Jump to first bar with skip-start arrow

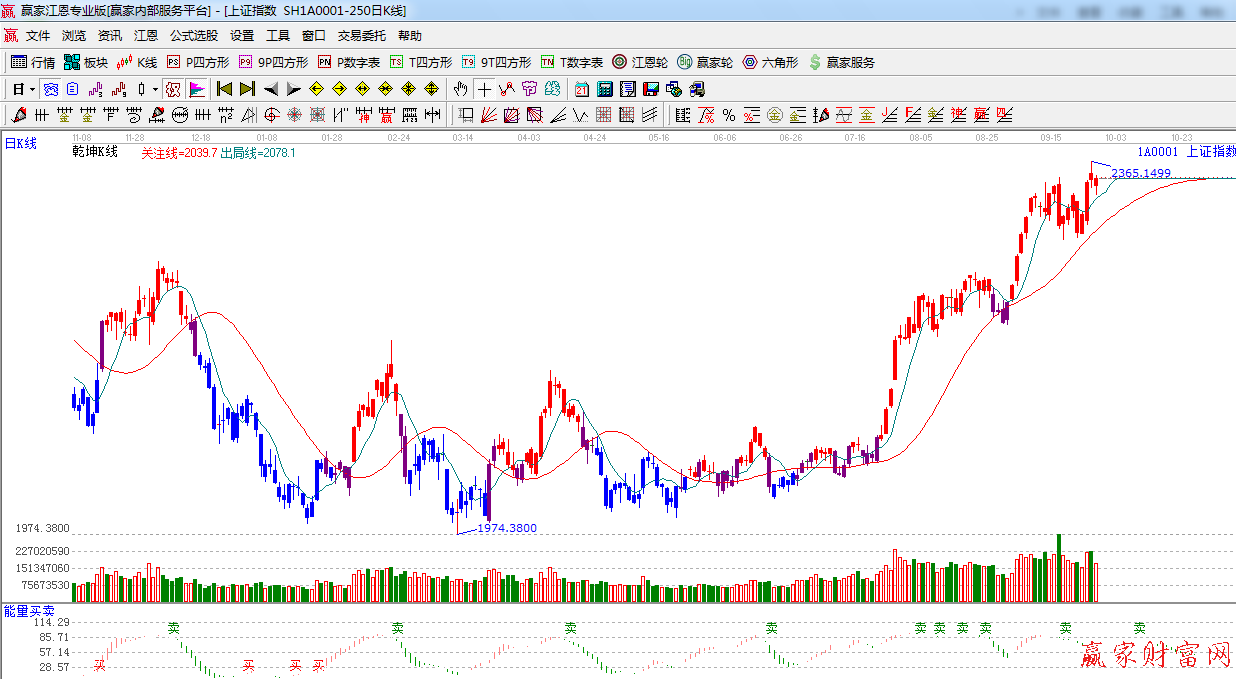click(224, 89)
